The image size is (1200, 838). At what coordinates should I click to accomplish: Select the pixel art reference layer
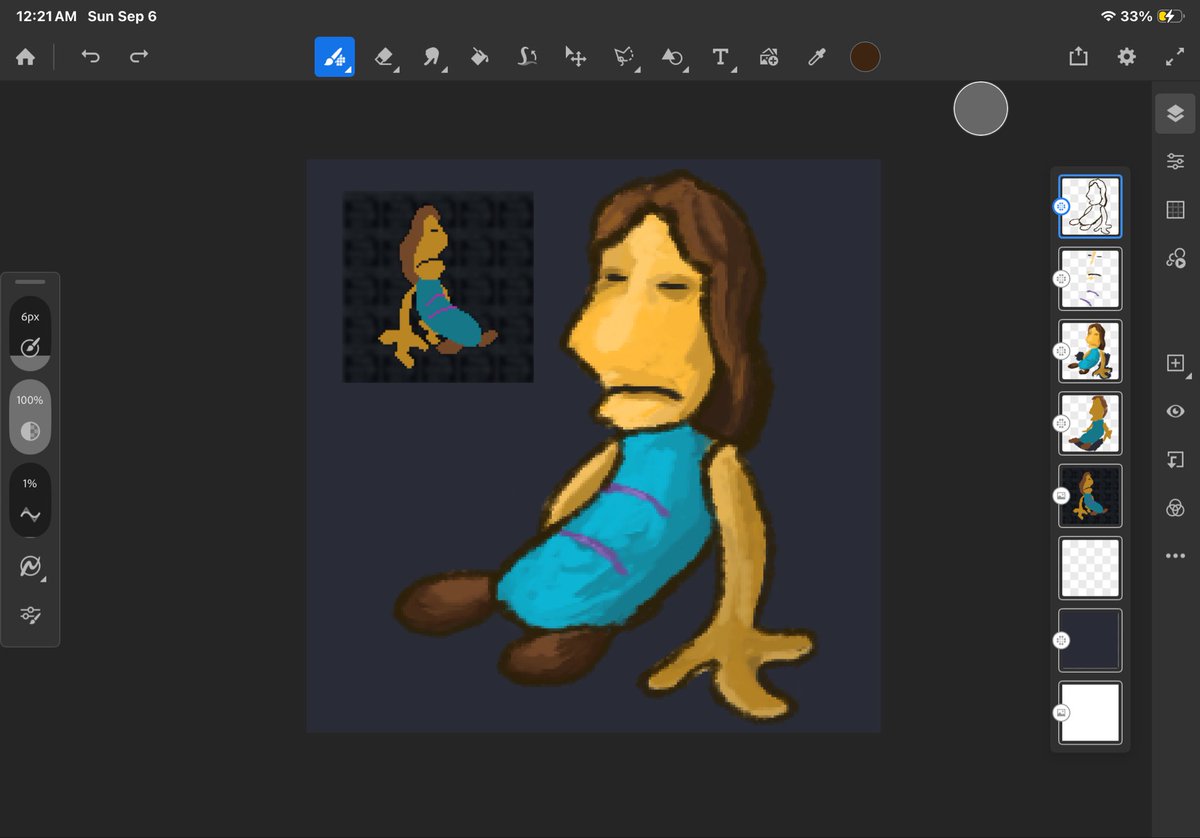[x=1090, y=495]
